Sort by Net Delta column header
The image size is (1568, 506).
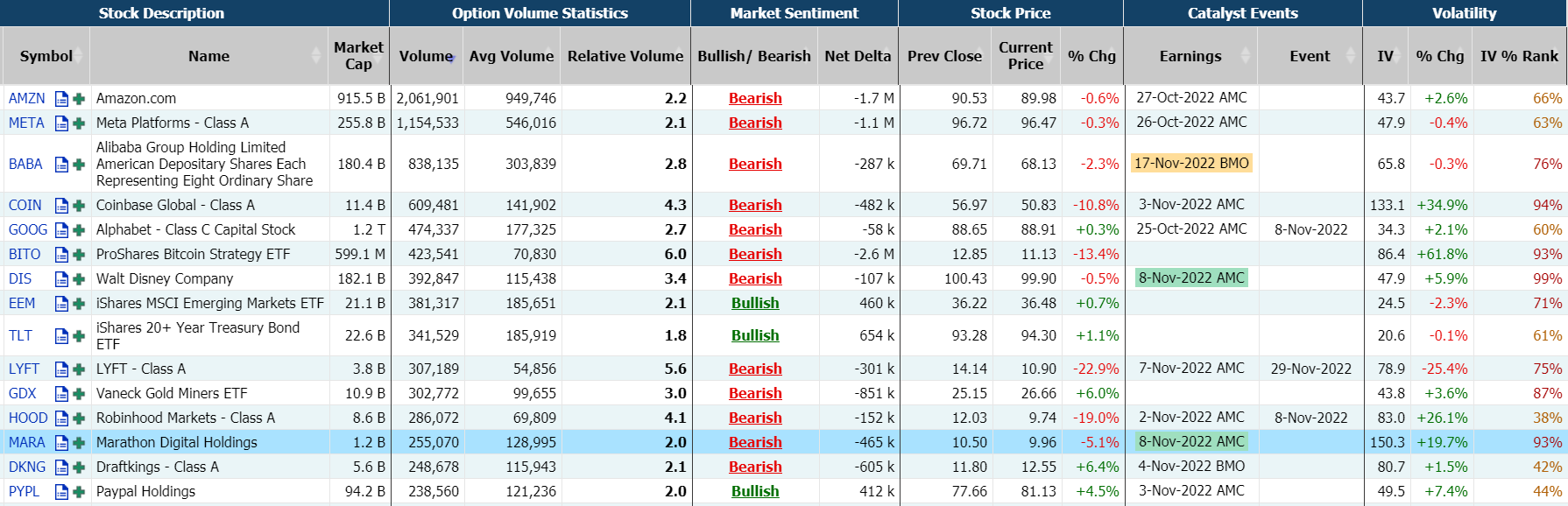click(858, 56)
